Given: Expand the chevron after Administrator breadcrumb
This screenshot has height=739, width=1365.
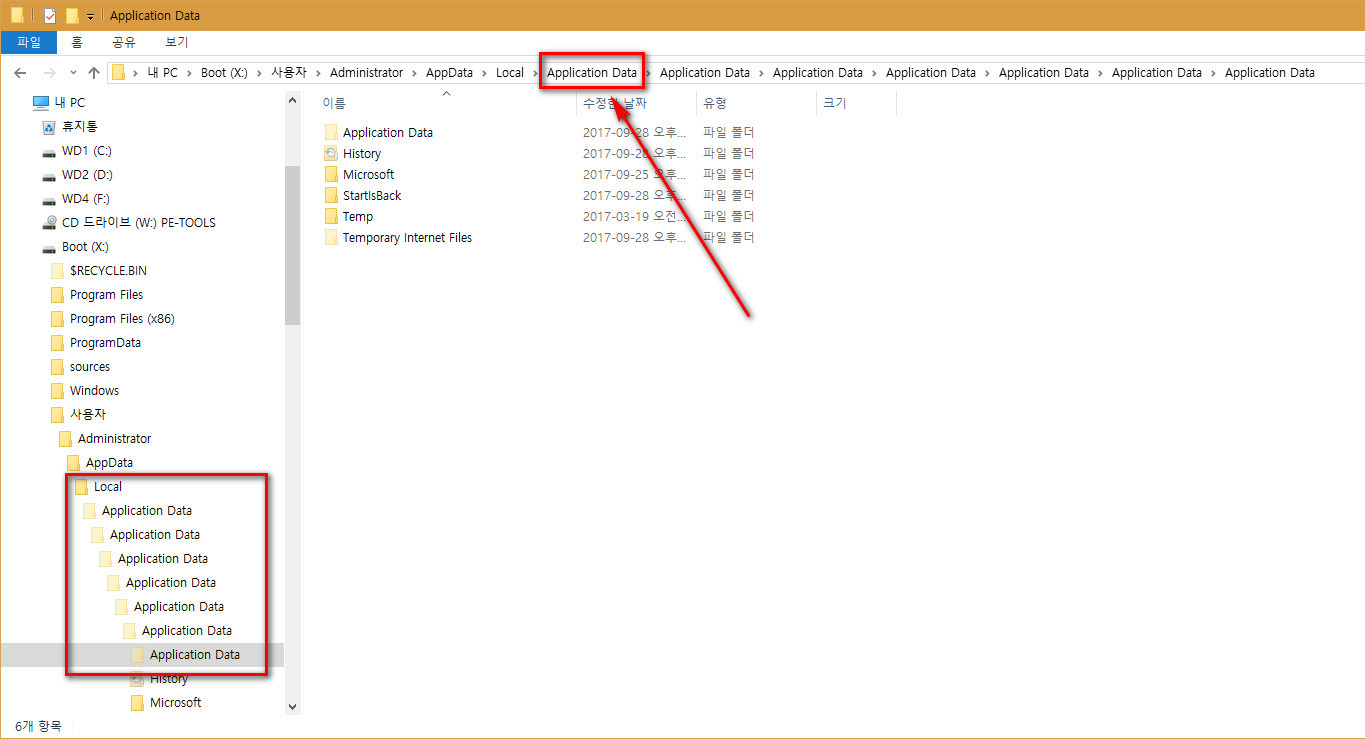Looking at the screenshot, I should 414,72.
